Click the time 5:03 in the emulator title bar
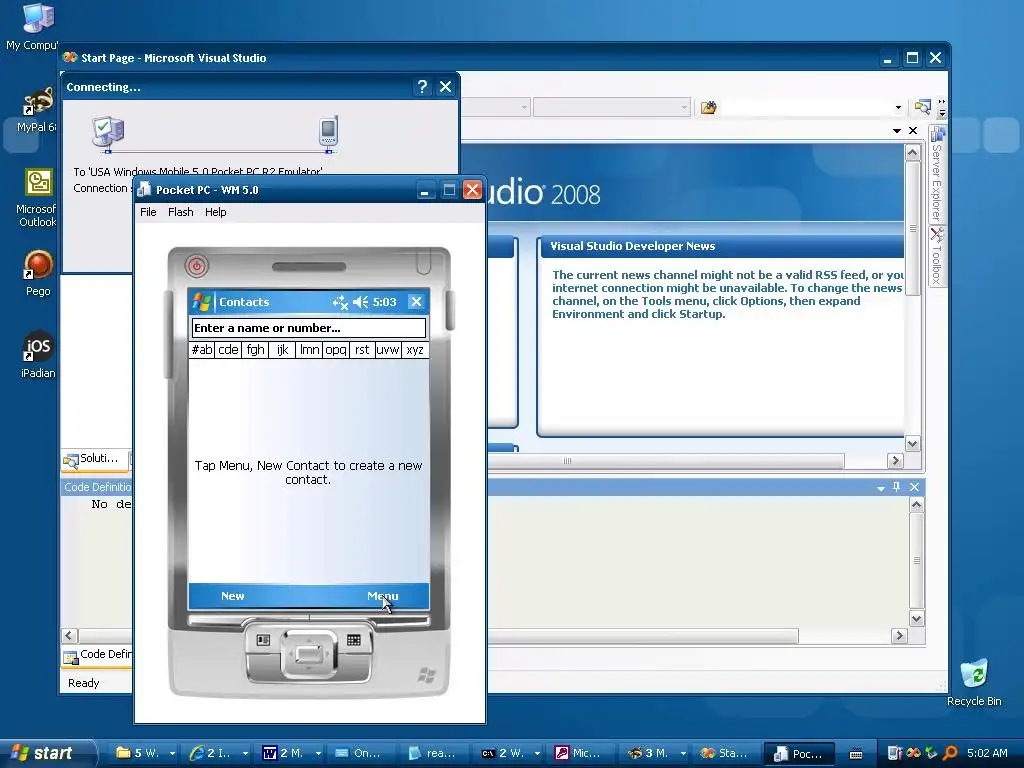 [x=385, y=302]
